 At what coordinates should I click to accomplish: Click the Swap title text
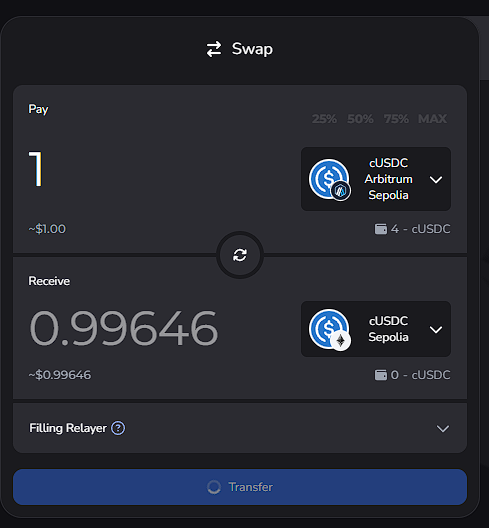click(252, 49)
